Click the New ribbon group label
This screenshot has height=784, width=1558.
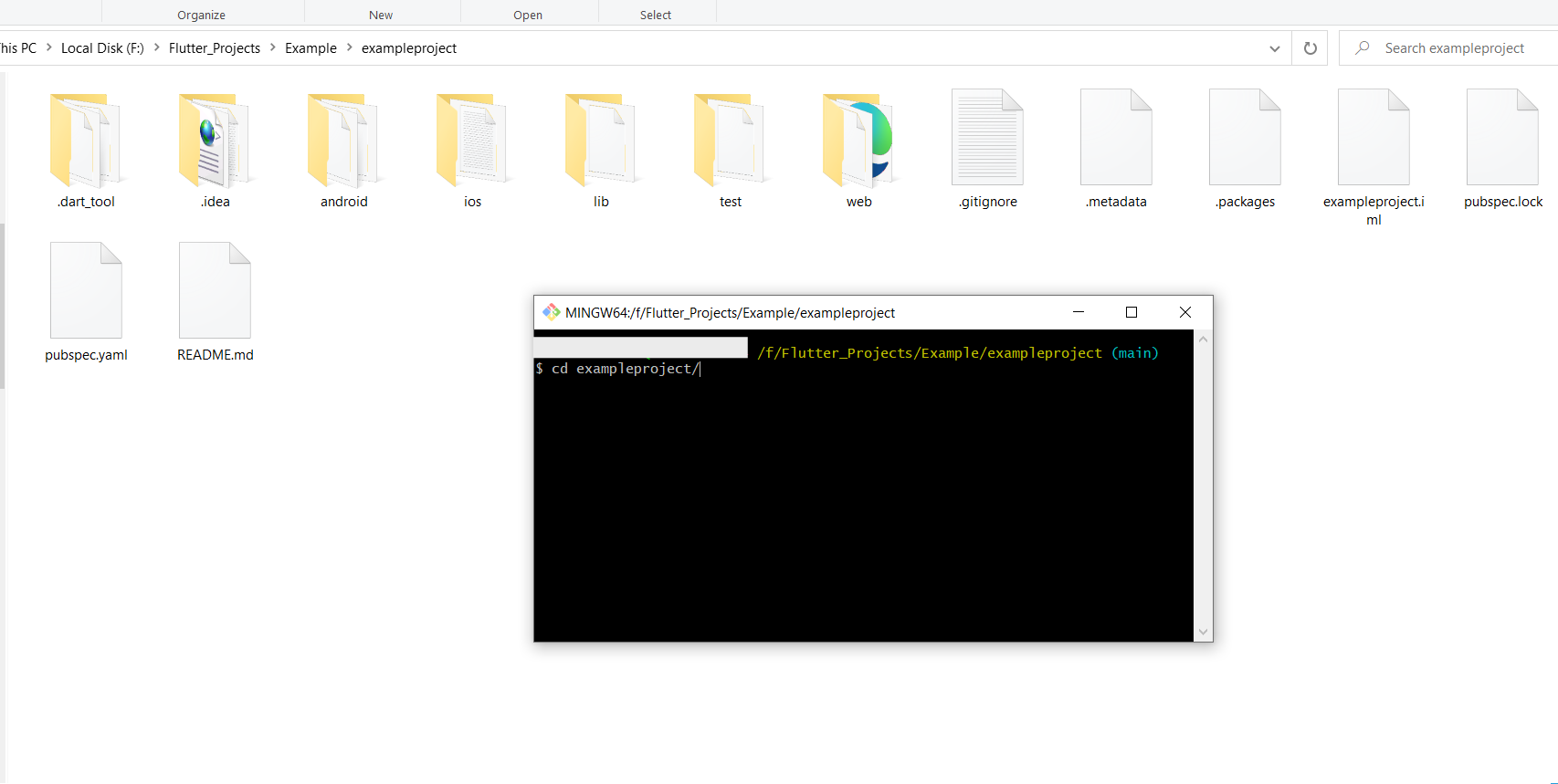coord(381,15)
